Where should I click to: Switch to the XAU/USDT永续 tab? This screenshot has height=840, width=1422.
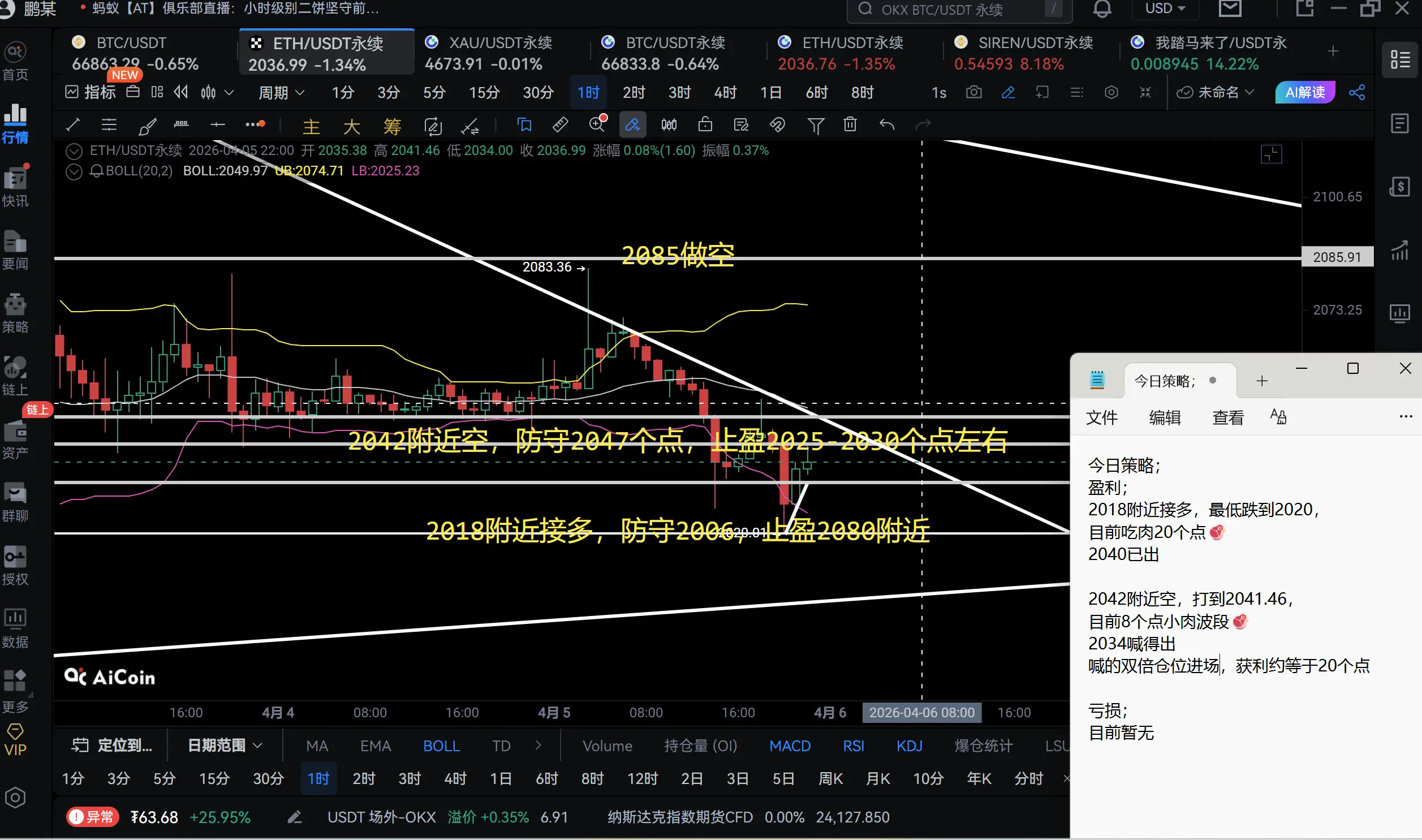[489, 53]
